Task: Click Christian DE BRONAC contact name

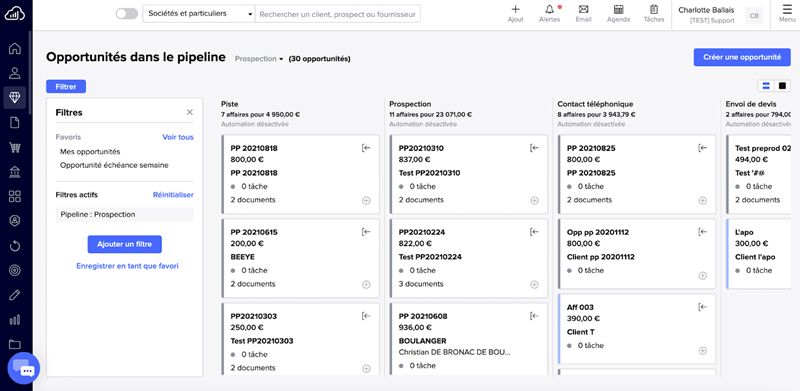Action: [x=455, y=352]
